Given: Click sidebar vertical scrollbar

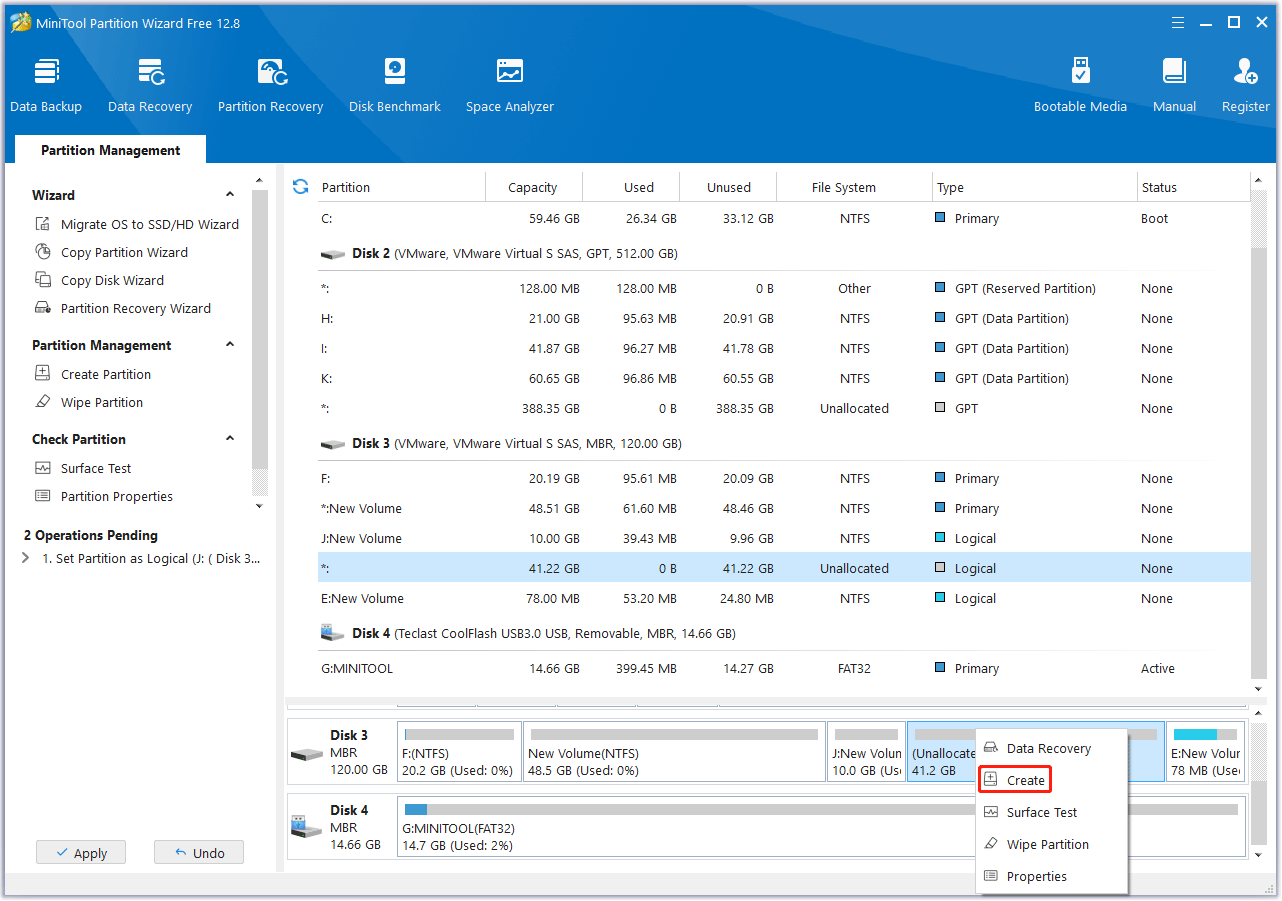Looking at the screenshot, I should coord(260,330).
